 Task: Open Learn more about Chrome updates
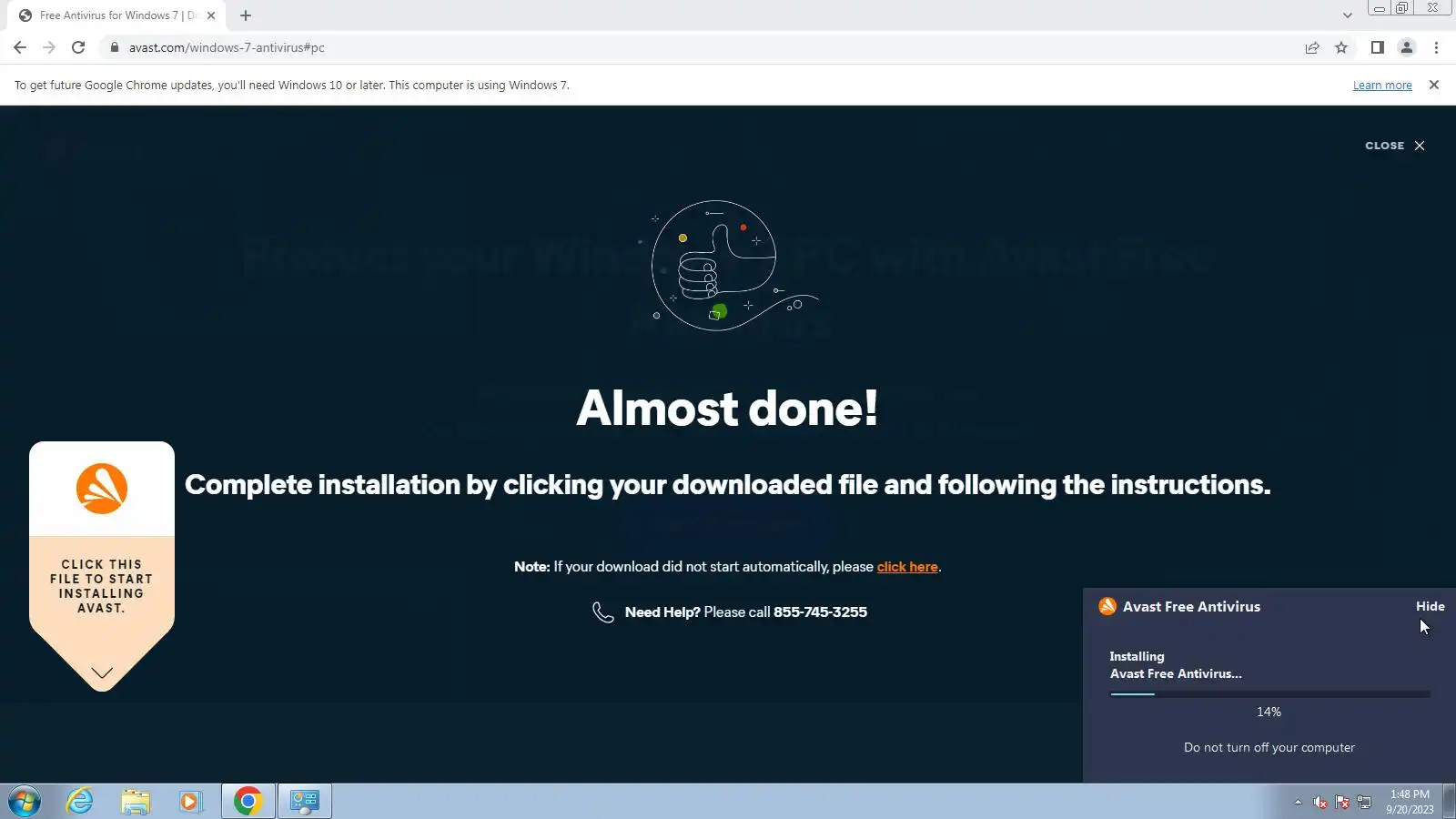(x=1382, y=86)
